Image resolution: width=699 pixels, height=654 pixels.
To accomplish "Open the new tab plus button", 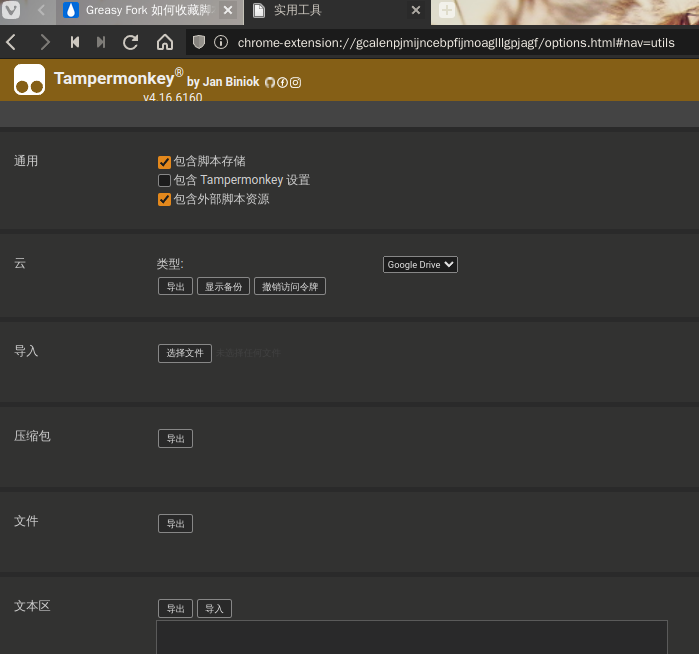I will coord(446,11).
